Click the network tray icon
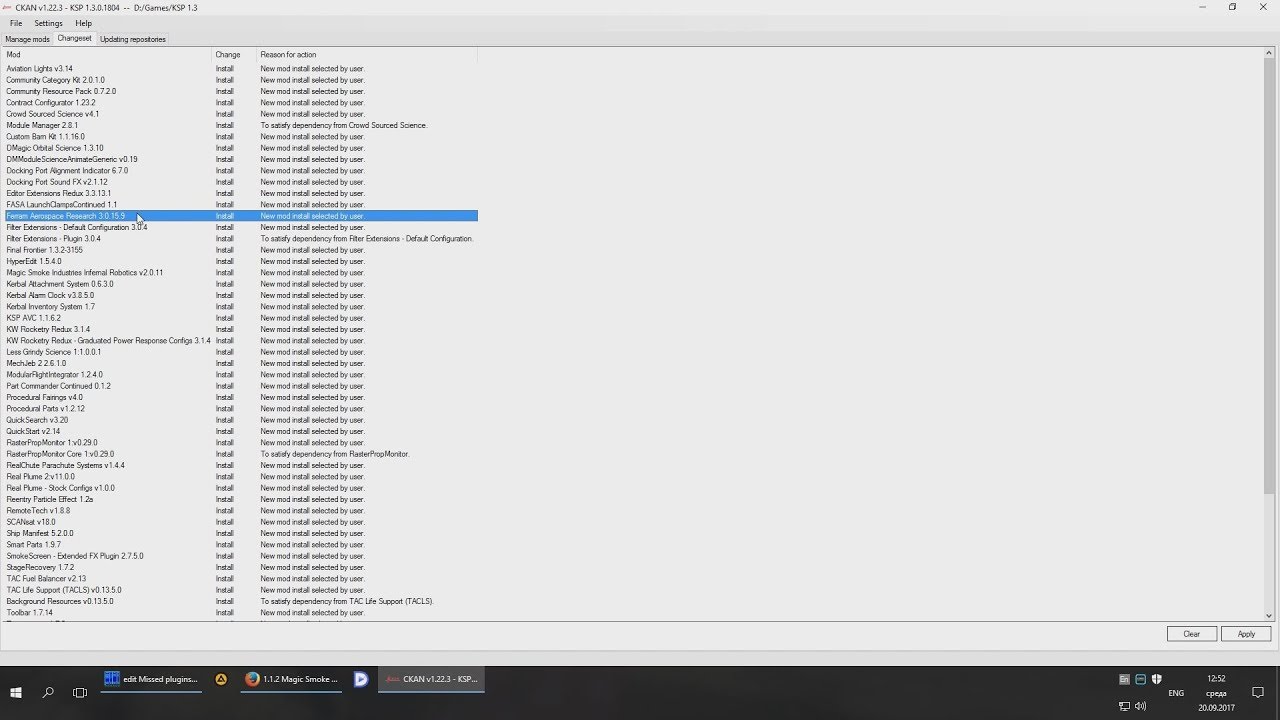1280x720 pixels. (1124, 706)
